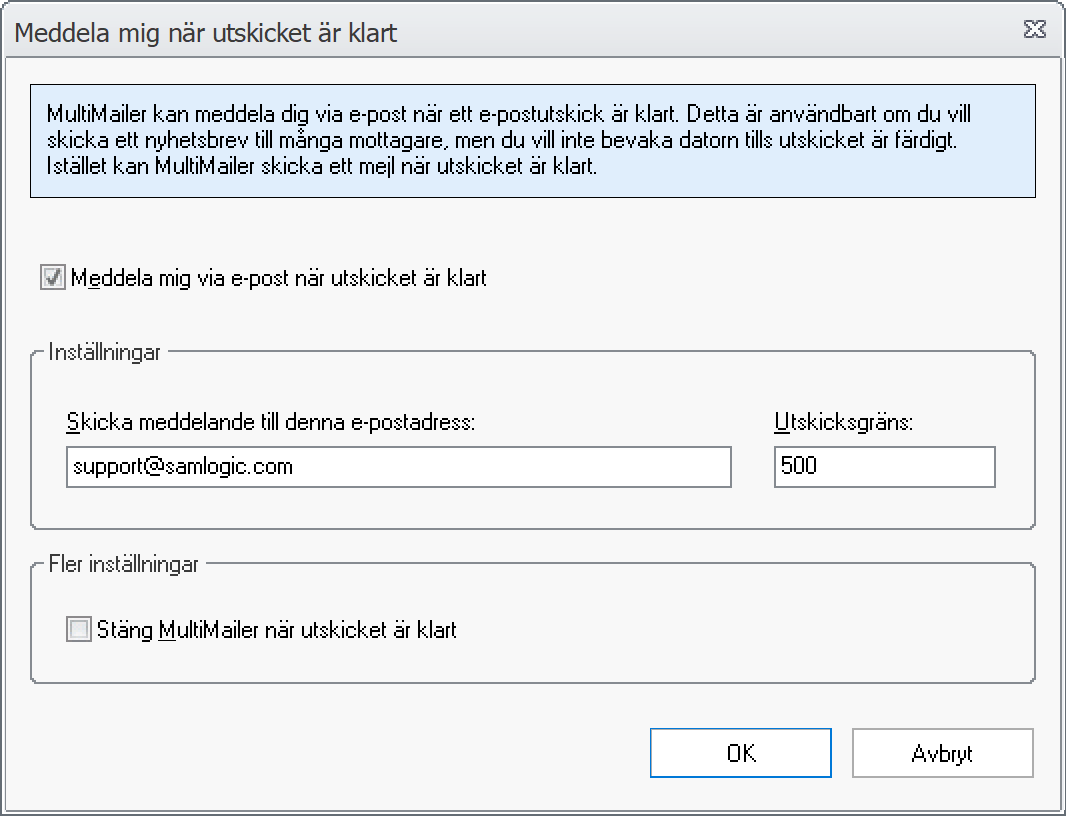Cancel via the Avbryt button
The image size is (1066, 816).
click(x=942, y=753)
